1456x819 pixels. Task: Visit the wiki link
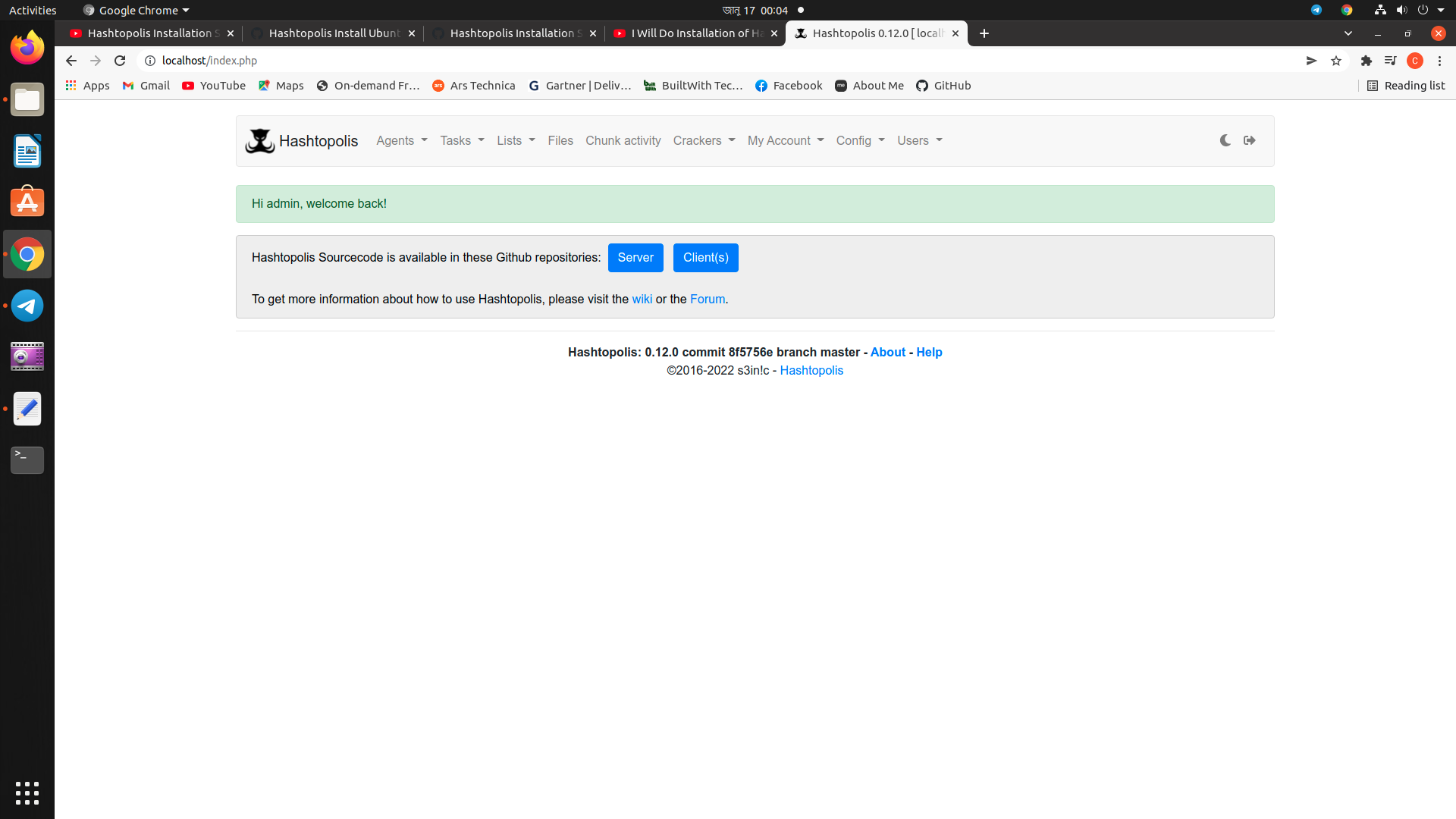(x=641, y=299)
